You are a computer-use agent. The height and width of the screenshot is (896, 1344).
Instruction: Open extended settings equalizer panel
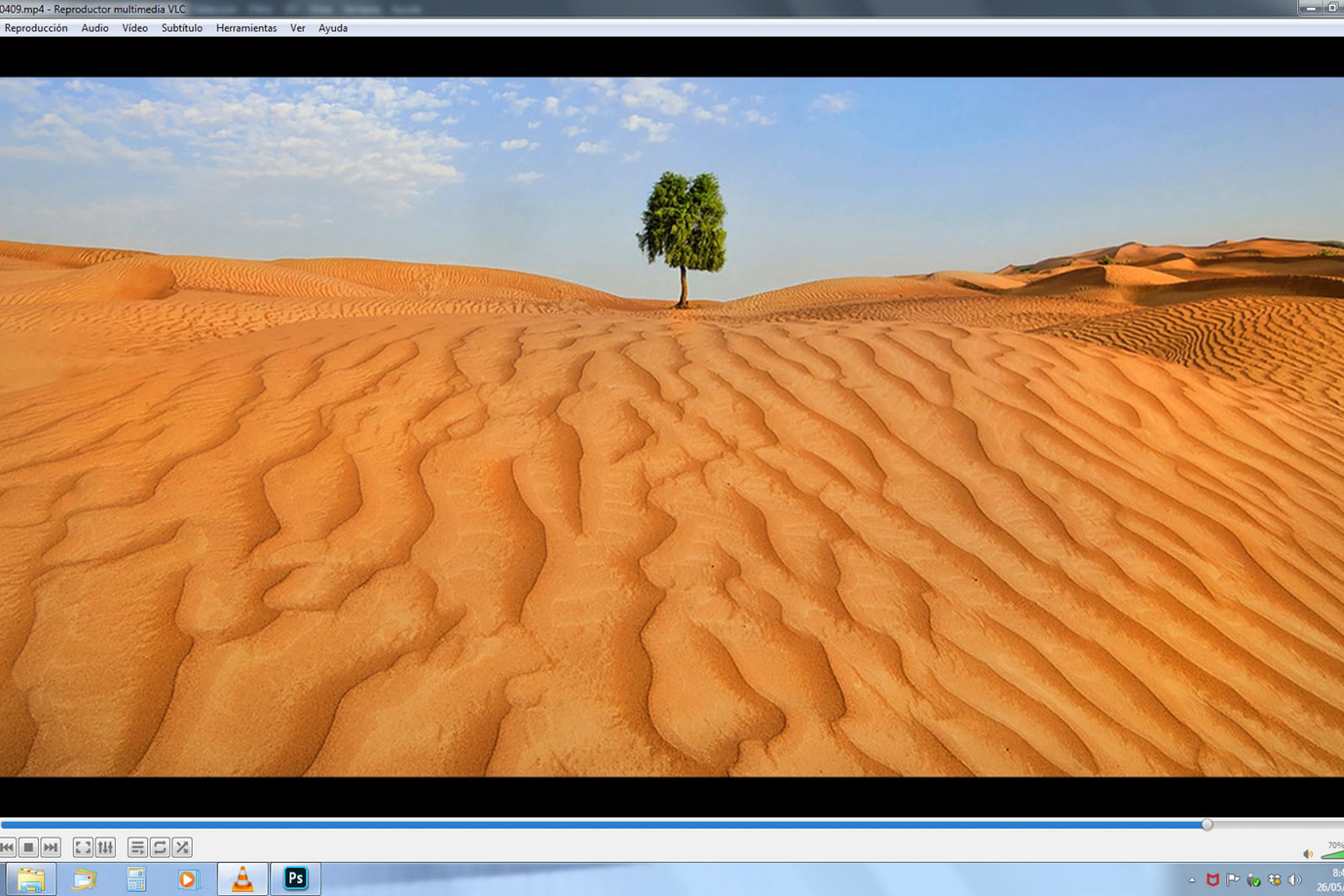[105, 847]
